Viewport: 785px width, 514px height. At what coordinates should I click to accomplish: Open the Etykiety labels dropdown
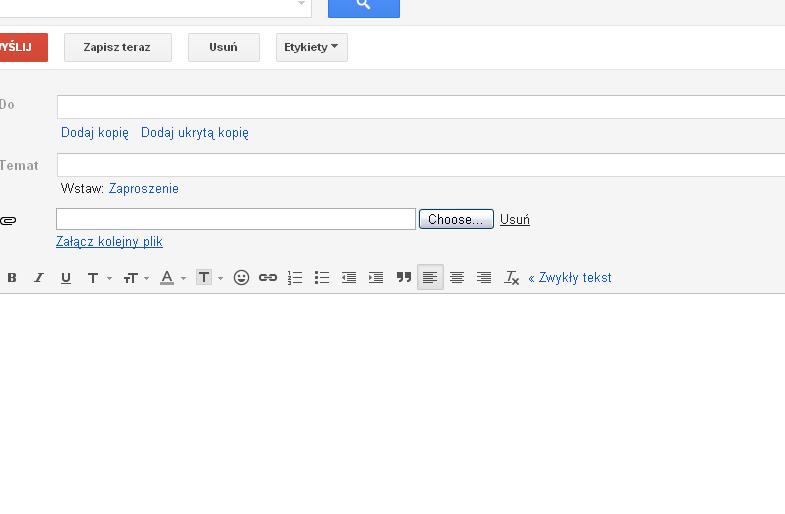pos(311,48)
